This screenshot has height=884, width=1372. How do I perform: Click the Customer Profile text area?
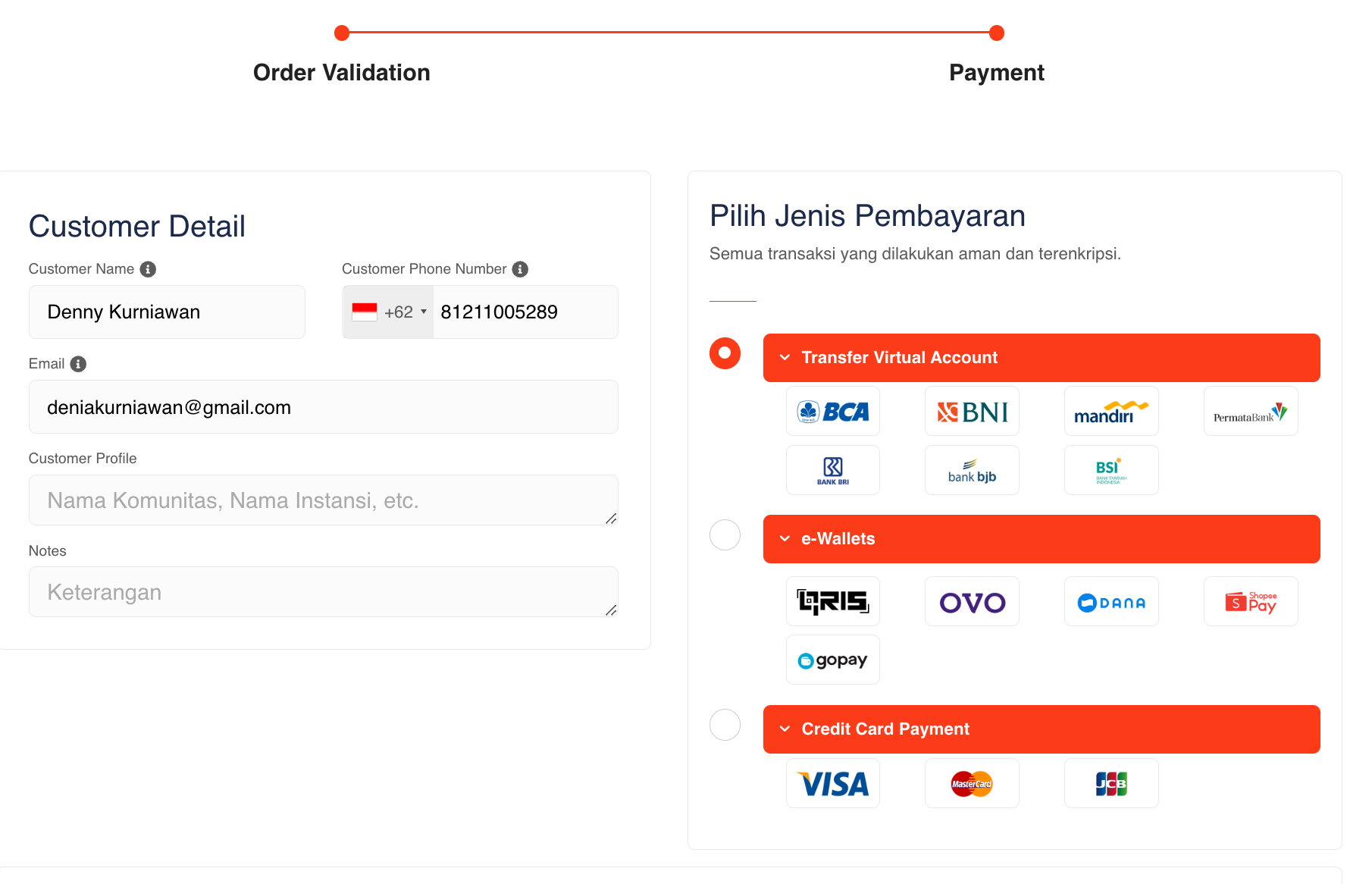324,500
